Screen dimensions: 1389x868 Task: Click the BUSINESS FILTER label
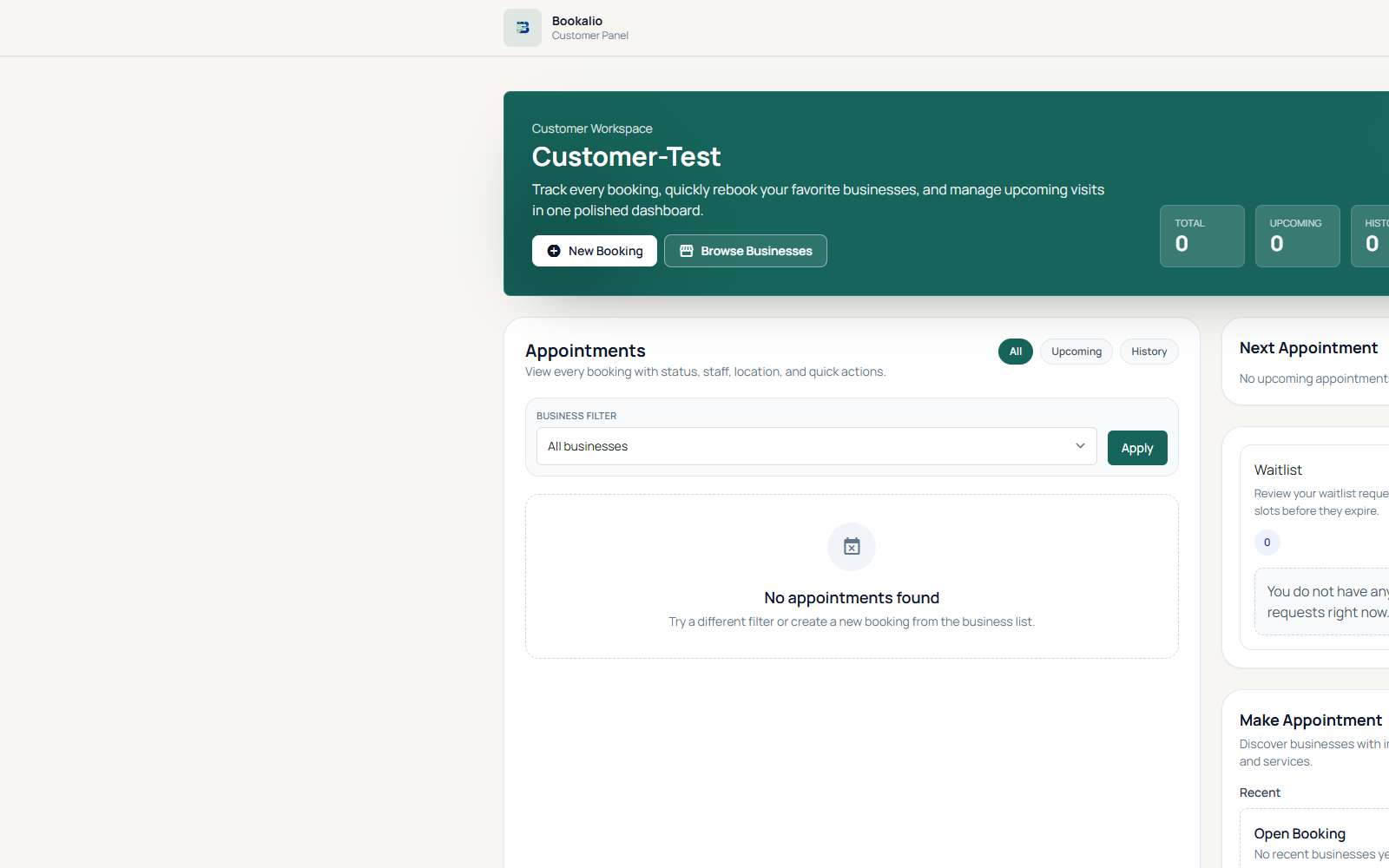point(576,416)
